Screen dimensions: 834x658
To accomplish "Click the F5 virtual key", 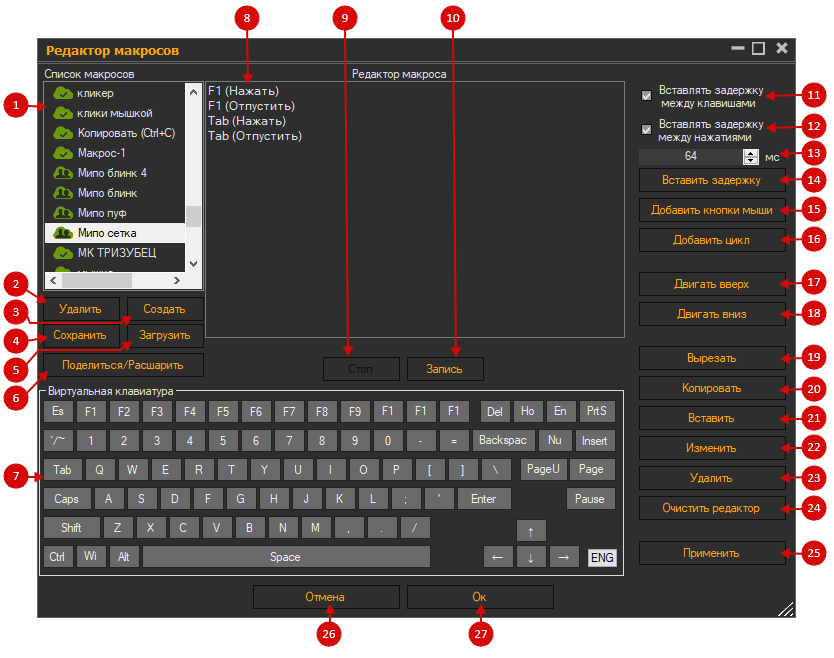I will click(x=223, y=411).
